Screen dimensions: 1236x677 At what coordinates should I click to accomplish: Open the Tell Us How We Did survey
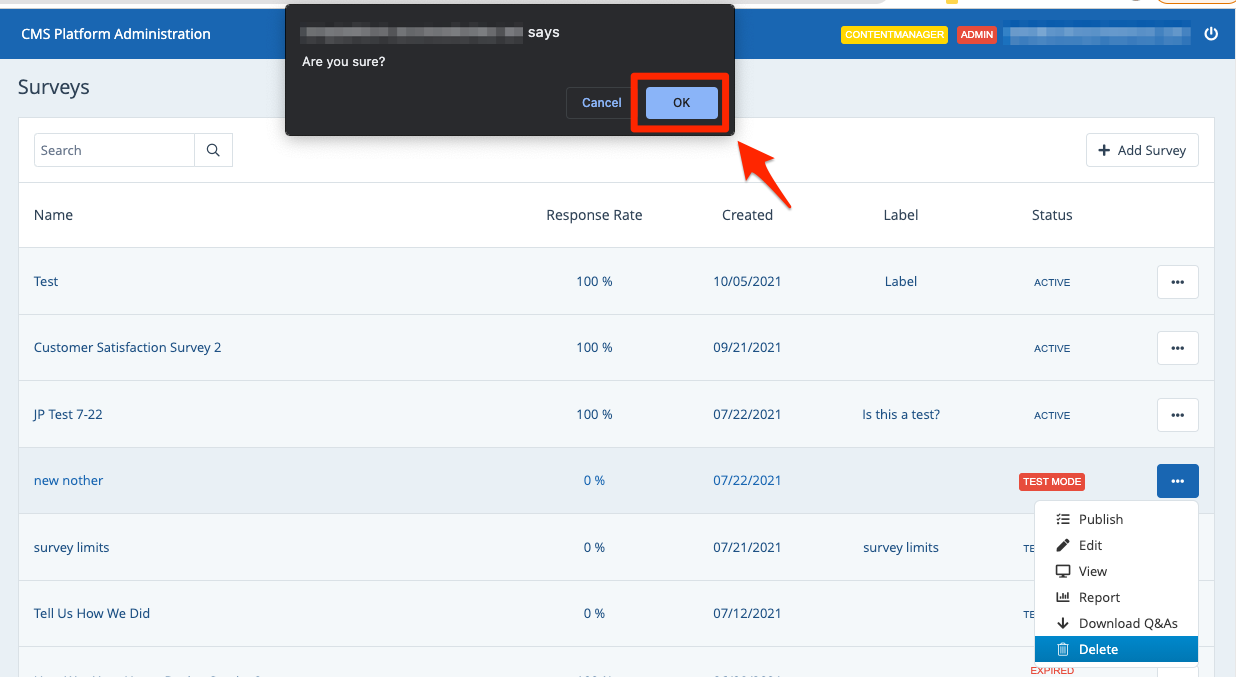91,613
